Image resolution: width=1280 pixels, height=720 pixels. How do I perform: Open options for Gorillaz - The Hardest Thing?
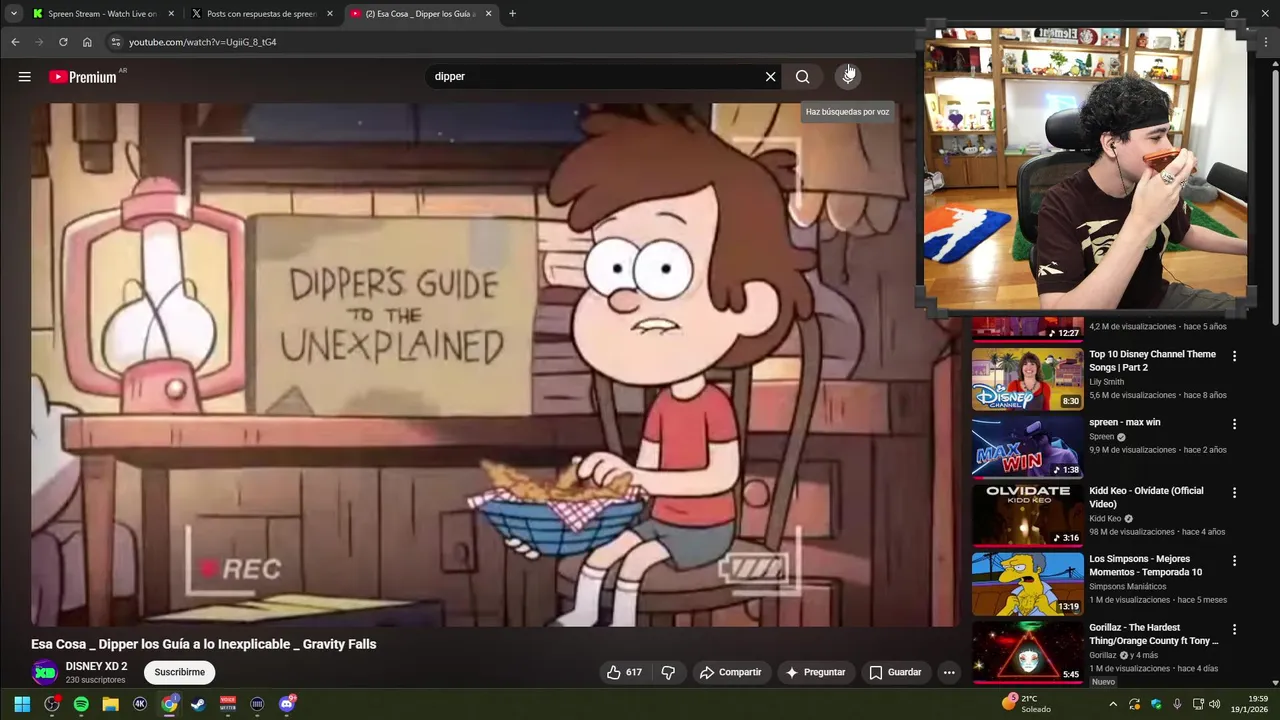click(1234, 629)
